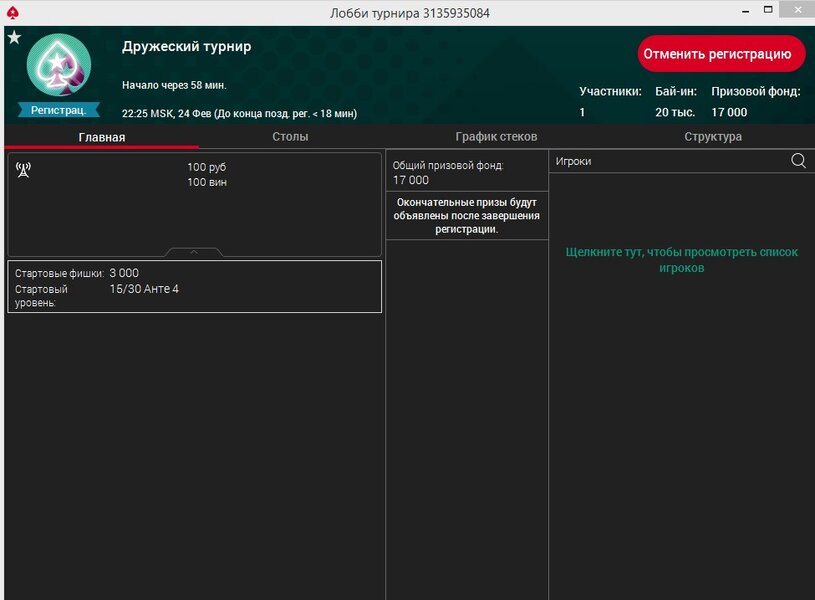815x600 pixels.
Task: Click the 100 руб prize description text
Action: coord(207,167)
